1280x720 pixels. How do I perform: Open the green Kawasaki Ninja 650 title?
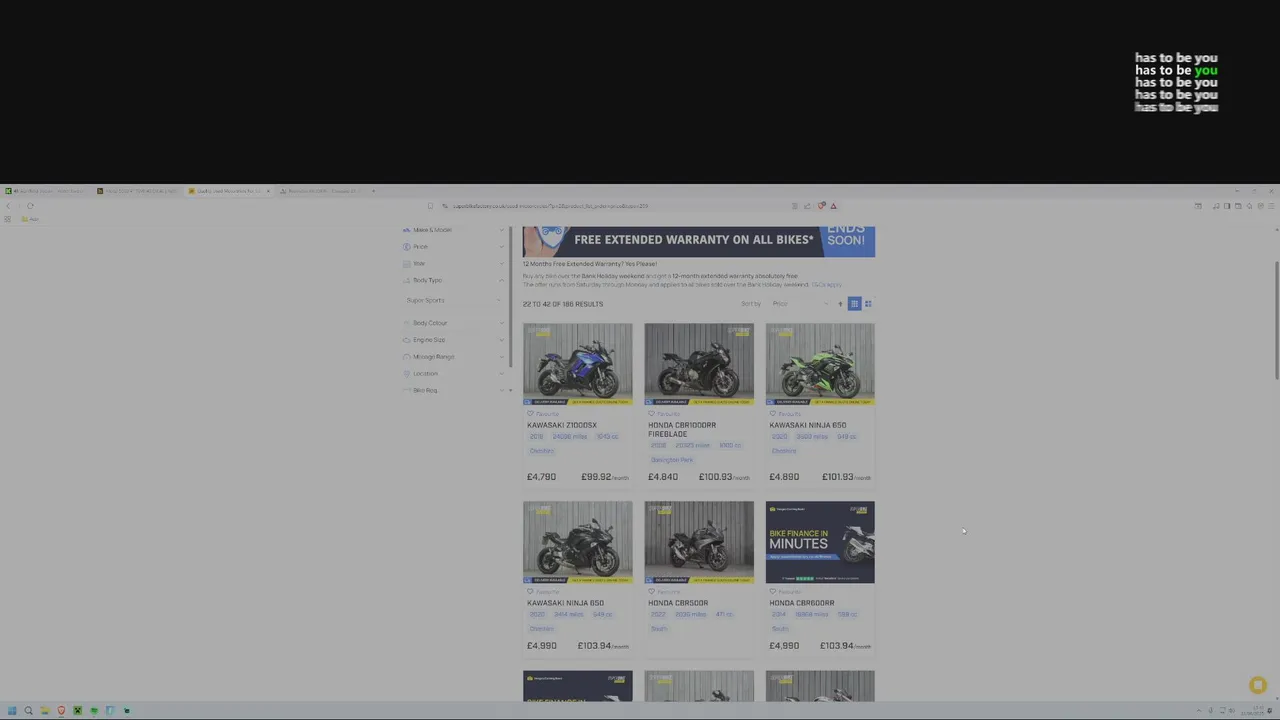807,425
